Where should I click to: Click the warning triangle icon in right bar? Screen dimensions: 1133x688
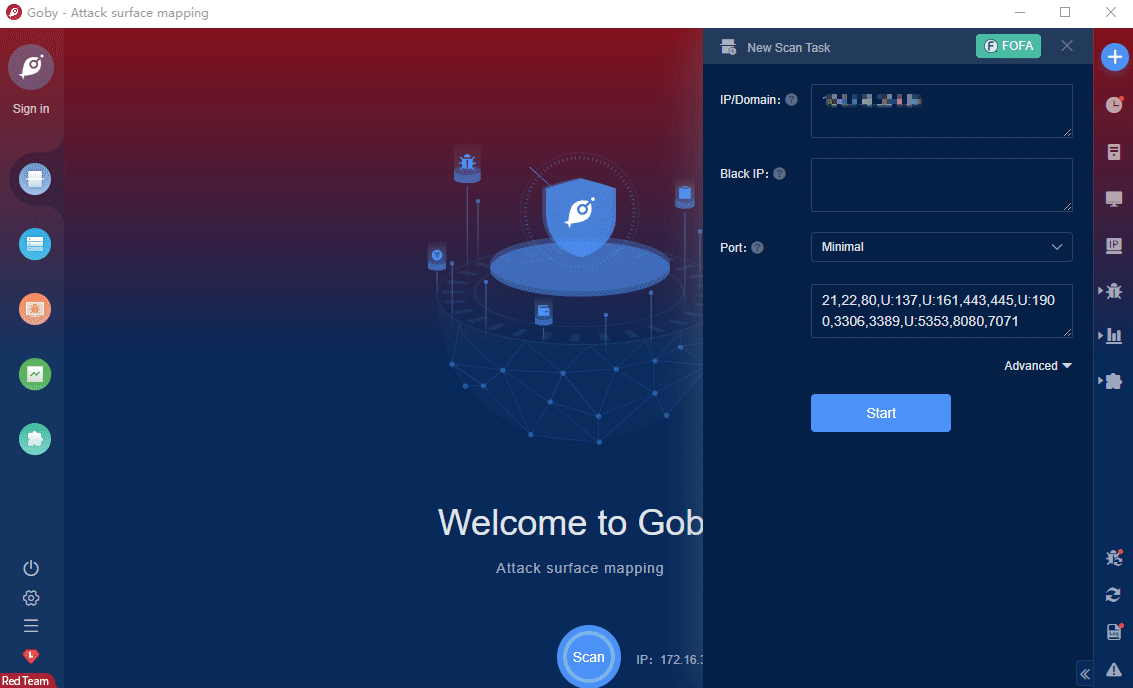(1114, 670)
